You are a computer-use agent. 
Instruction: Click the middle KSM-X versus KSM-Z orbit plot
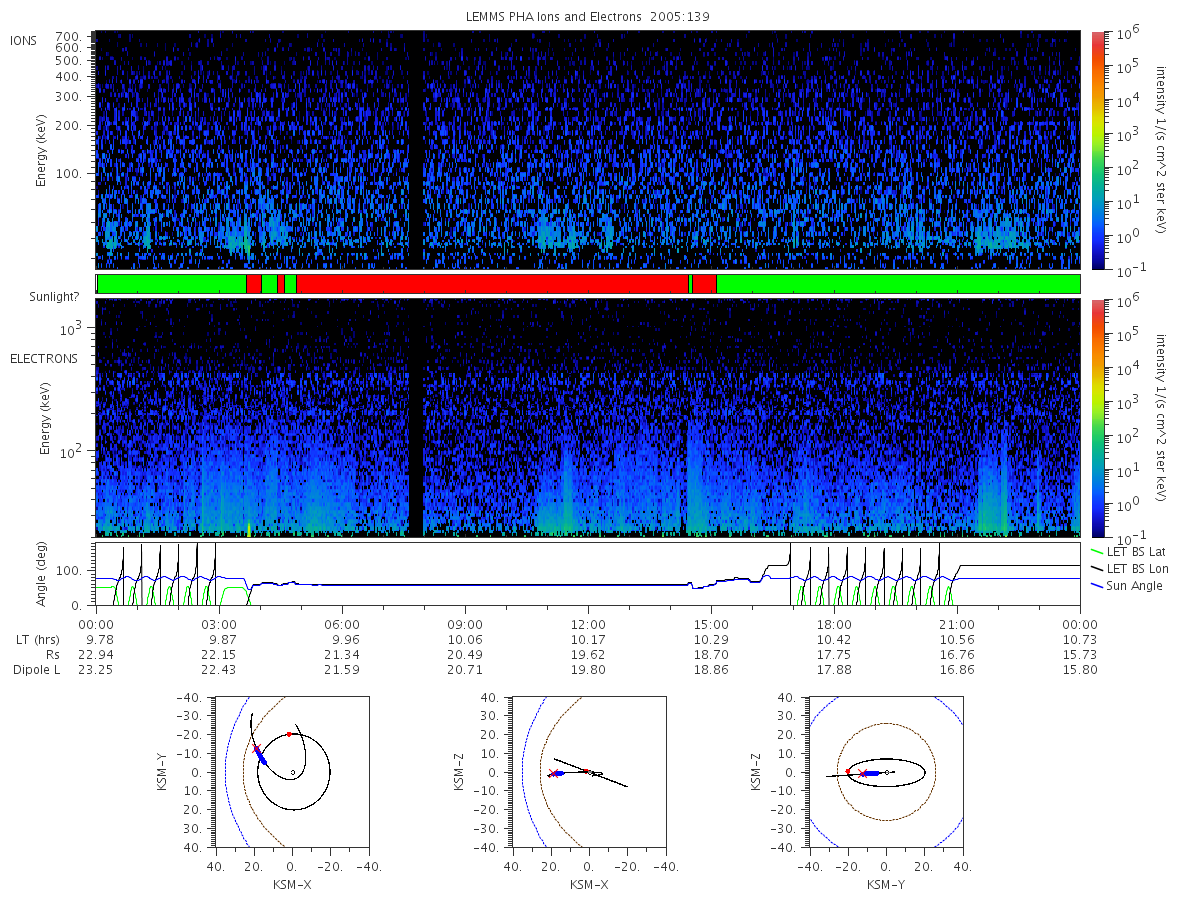[588, 772]
